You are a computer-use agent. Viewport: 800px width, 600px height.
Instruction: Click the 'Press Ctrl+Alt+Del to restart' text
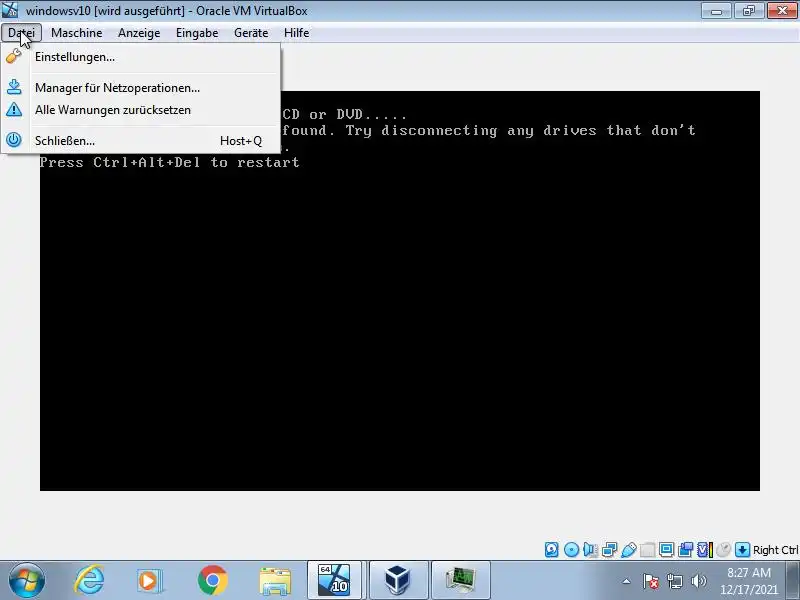(169, 162)
